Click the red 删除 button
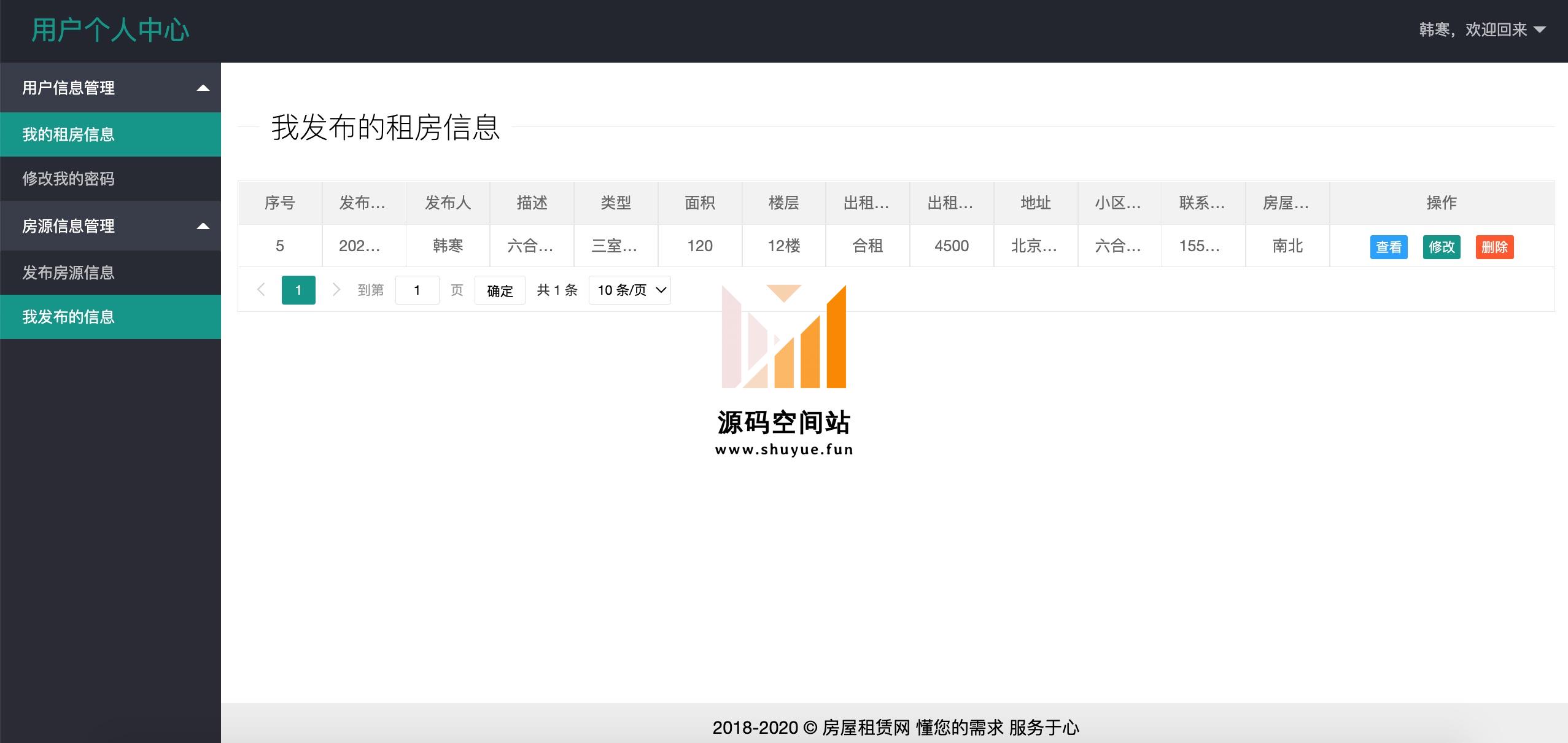Viewport: 1568px width, 743px height. 1494,247
